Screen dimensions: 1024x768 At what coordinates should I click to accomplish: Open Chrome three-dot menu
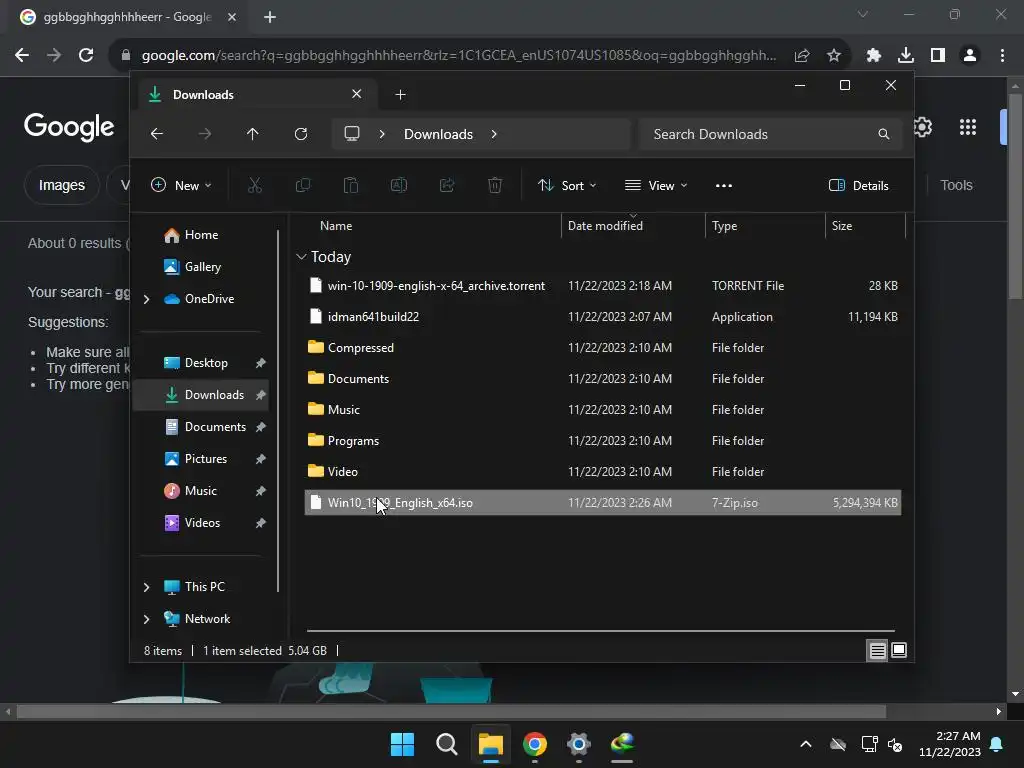tap(1002, 56)
